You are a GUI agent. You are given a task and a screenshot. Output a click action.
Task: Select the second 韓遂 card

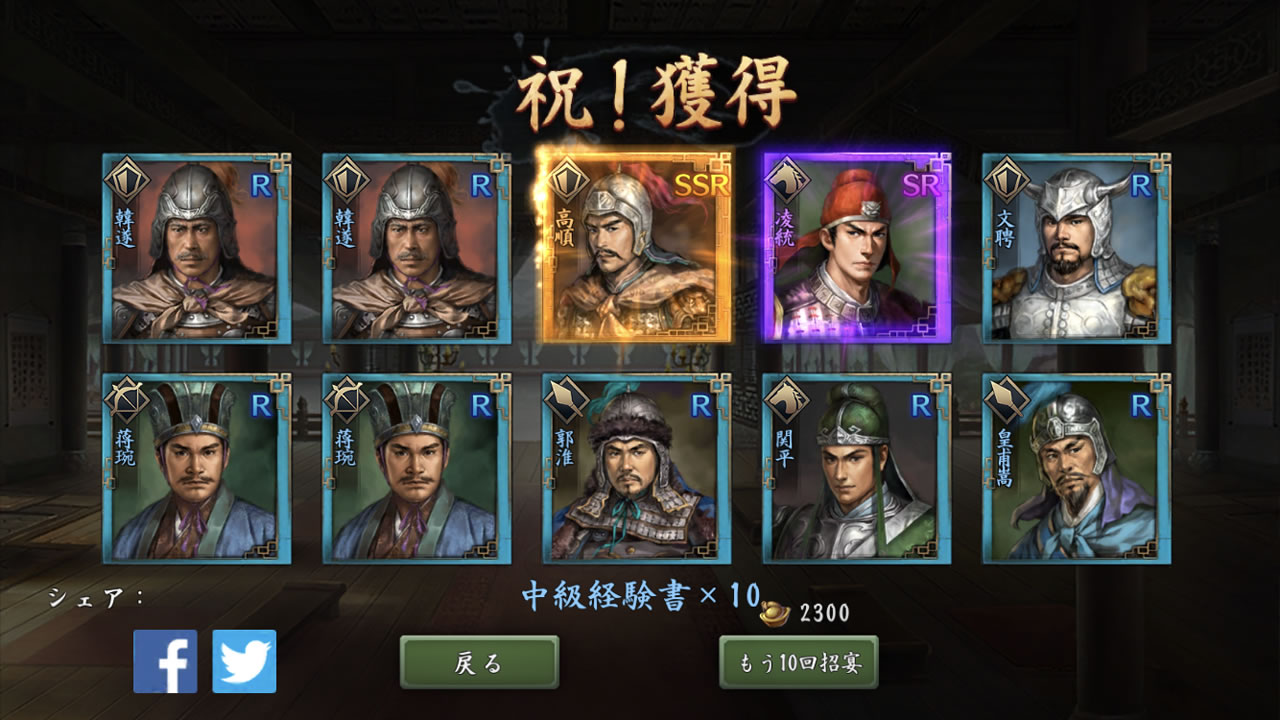tap(416, 249)
